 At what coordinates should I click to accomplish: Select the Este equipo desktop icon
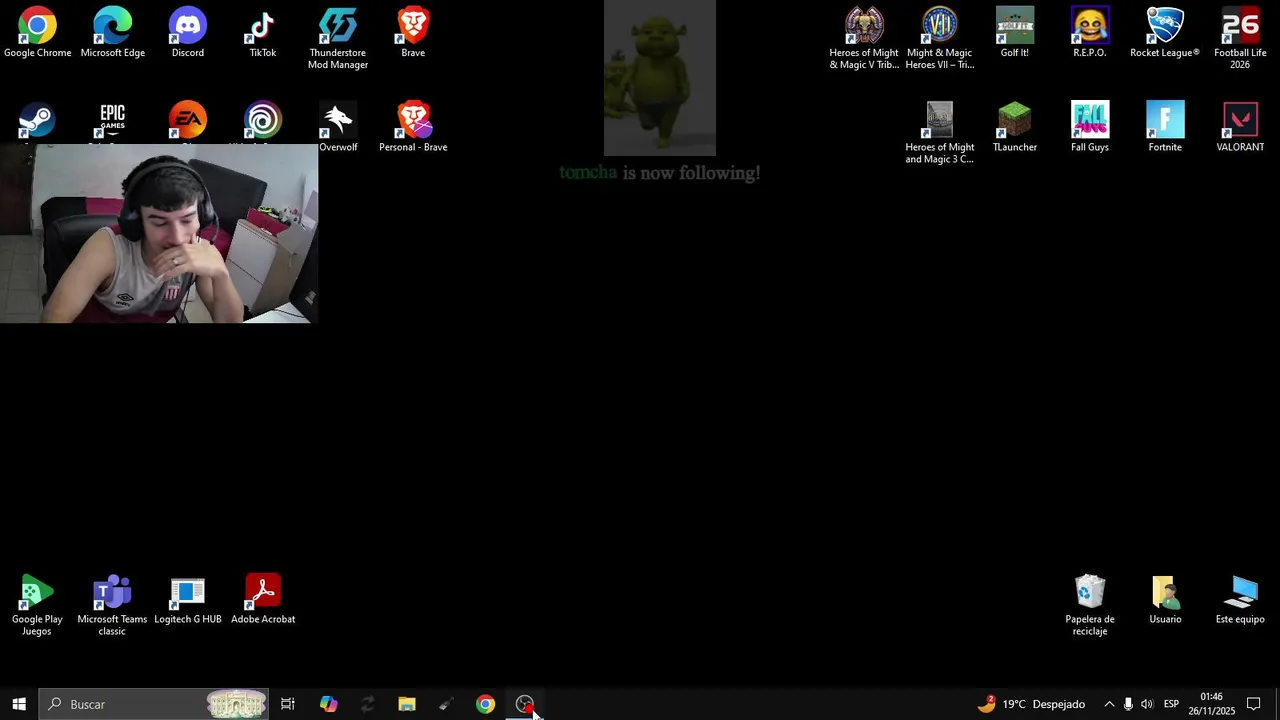[1239, 600]
